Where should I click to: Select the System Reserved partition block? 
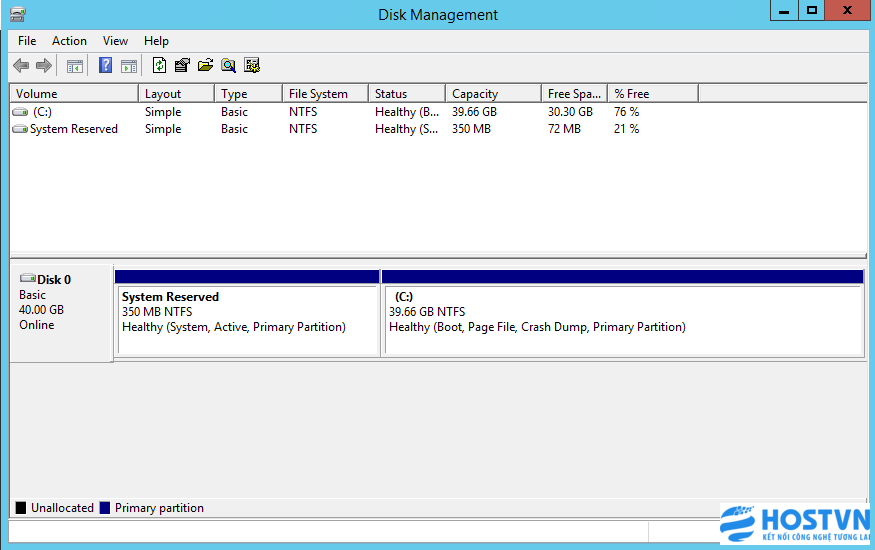point(247,313)
